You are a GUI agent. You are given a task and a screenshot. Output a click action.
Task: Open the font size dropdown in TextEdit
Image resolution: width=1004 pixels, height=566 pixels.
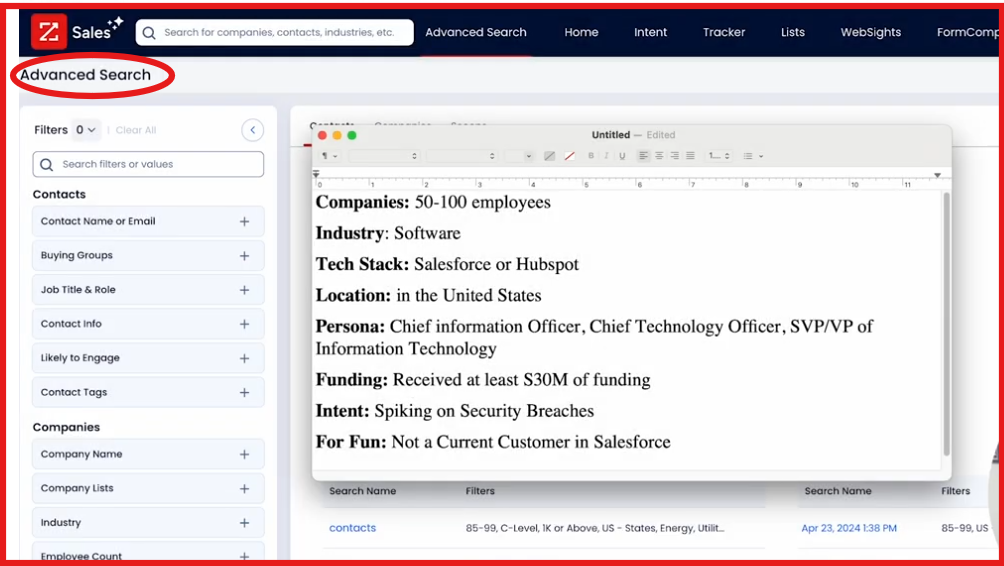(519, 156)
